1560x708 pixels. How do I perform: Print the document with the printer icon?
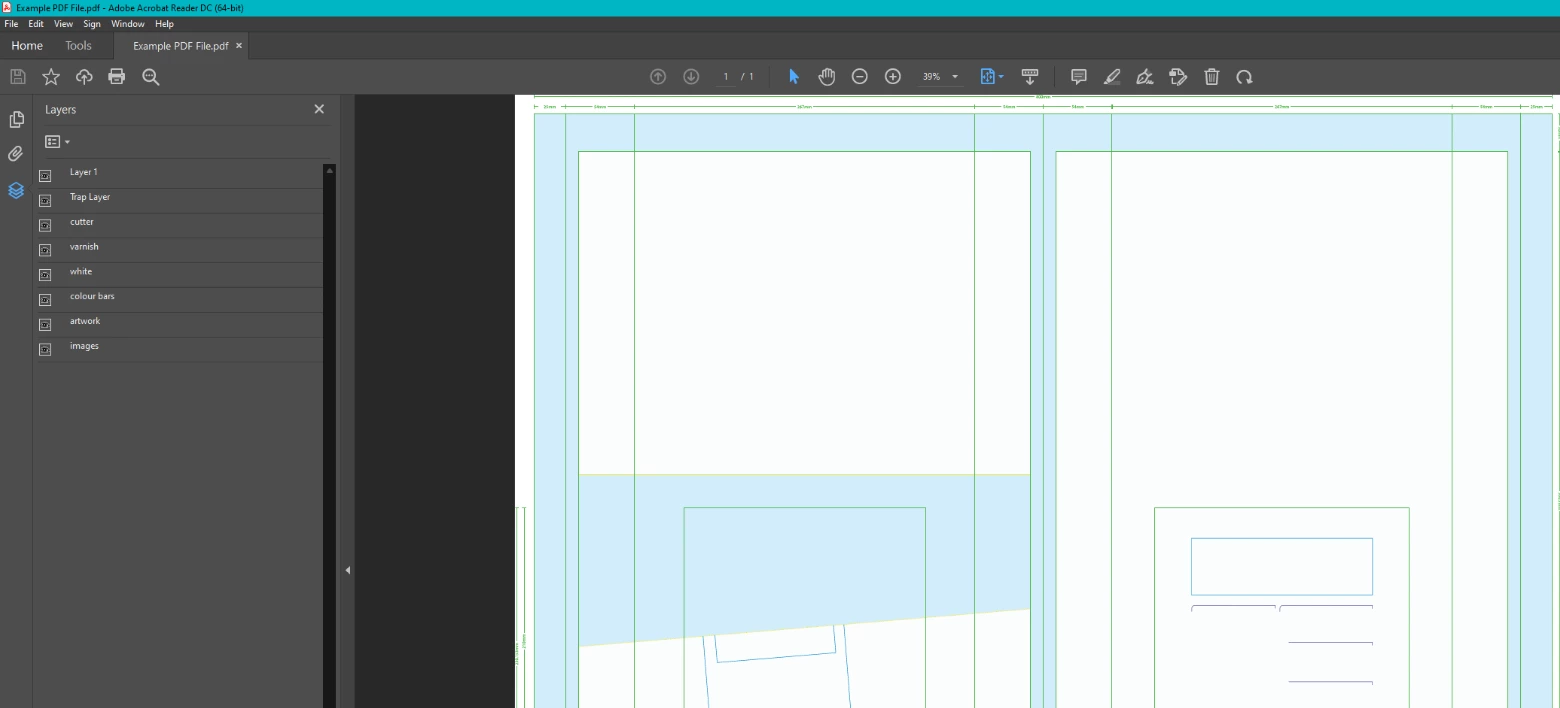(x=117, y=77)
